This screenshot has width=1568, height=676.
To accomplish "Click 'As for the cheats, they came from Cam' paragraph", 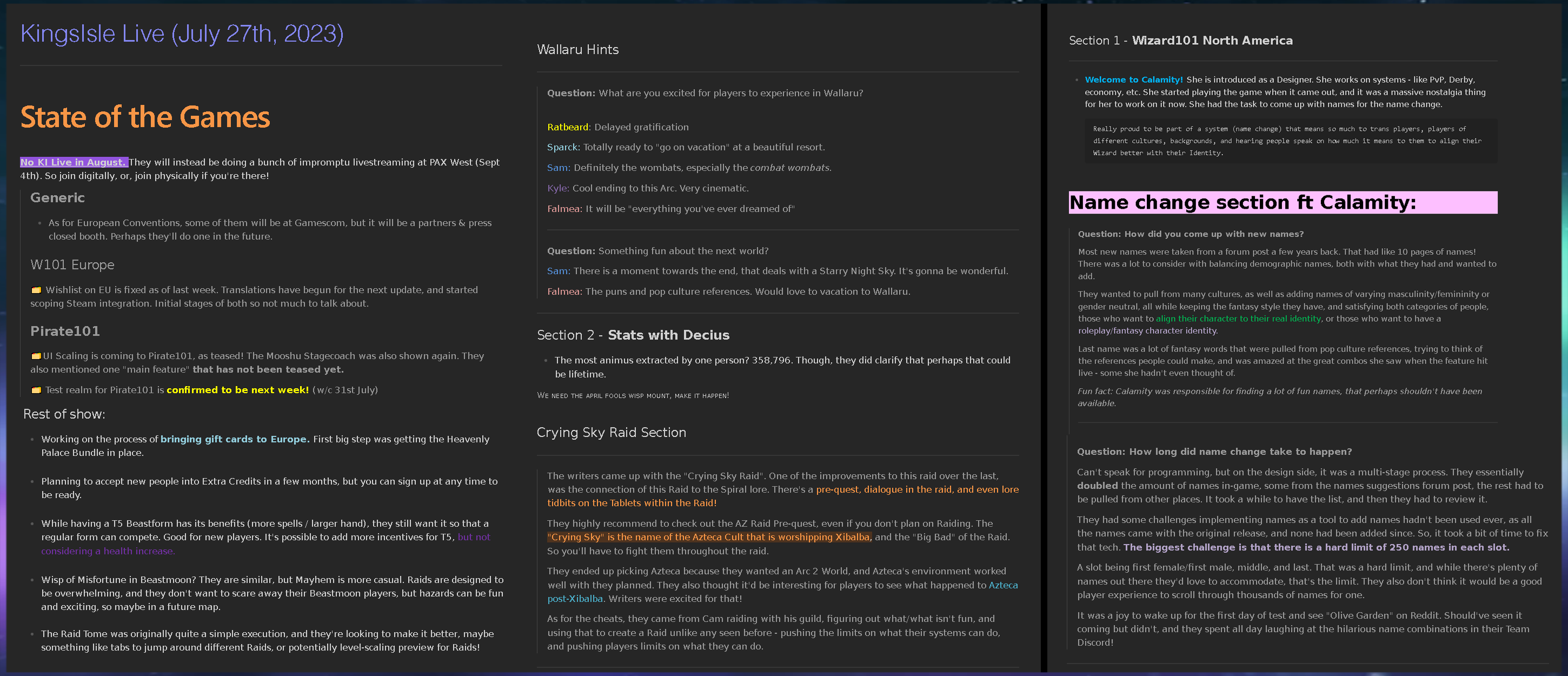I will point(773,632).
